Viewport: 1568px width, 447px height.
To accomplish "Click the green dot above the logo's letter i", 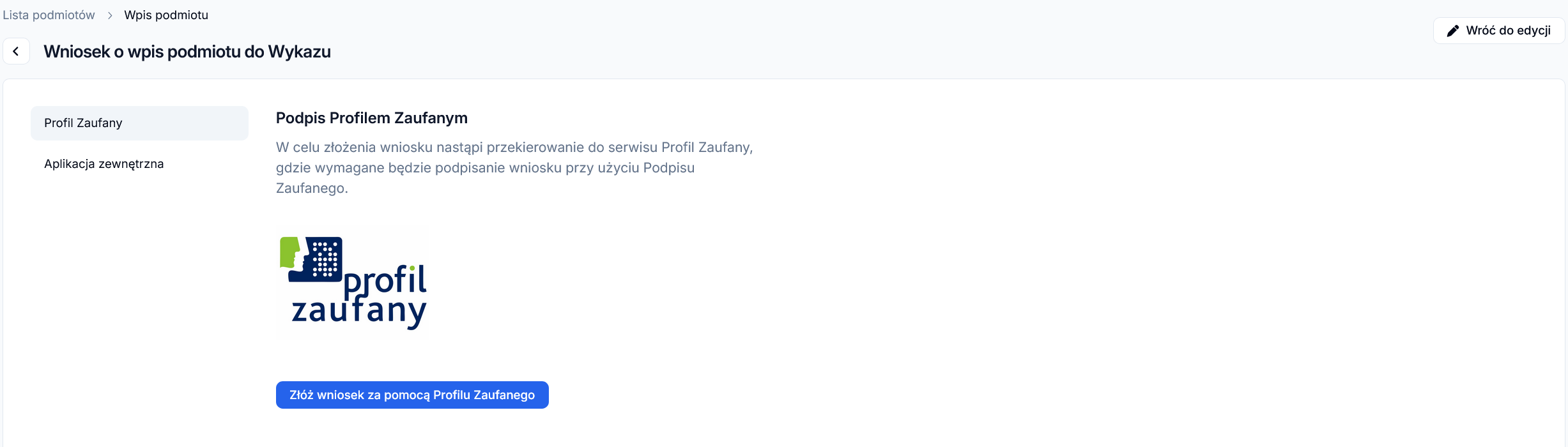I will (x=412, y=268).
